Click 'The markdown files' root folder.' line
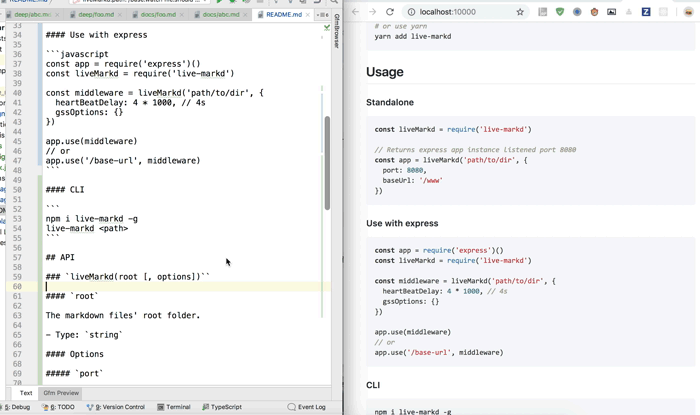Image resolution: width=700 pixels, height=415 pixels. tap(123, 315)
